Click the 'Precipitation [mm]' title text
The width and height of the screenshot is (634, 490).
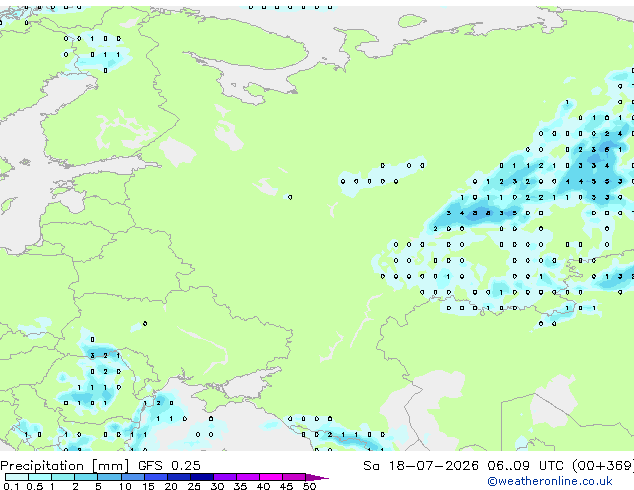(65, 466)
